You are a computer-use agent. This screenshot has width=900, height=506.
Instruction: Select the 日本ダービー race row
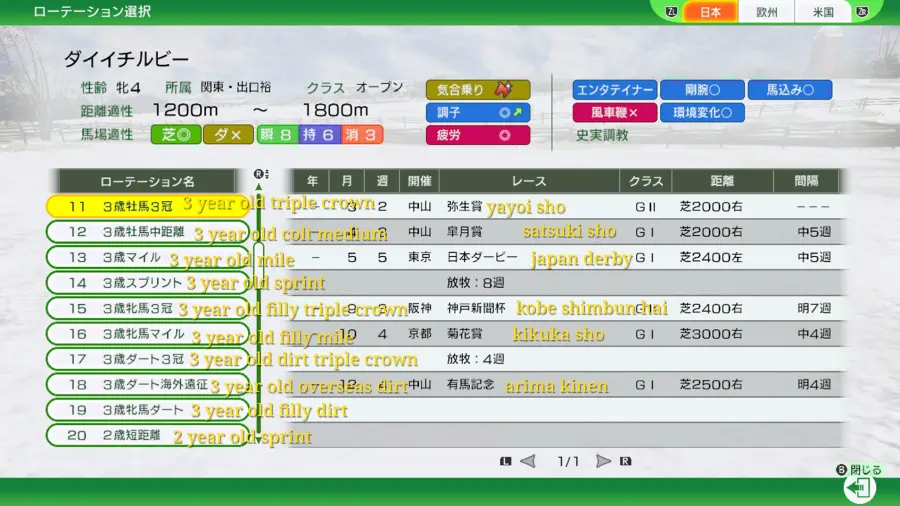(560, 257)
